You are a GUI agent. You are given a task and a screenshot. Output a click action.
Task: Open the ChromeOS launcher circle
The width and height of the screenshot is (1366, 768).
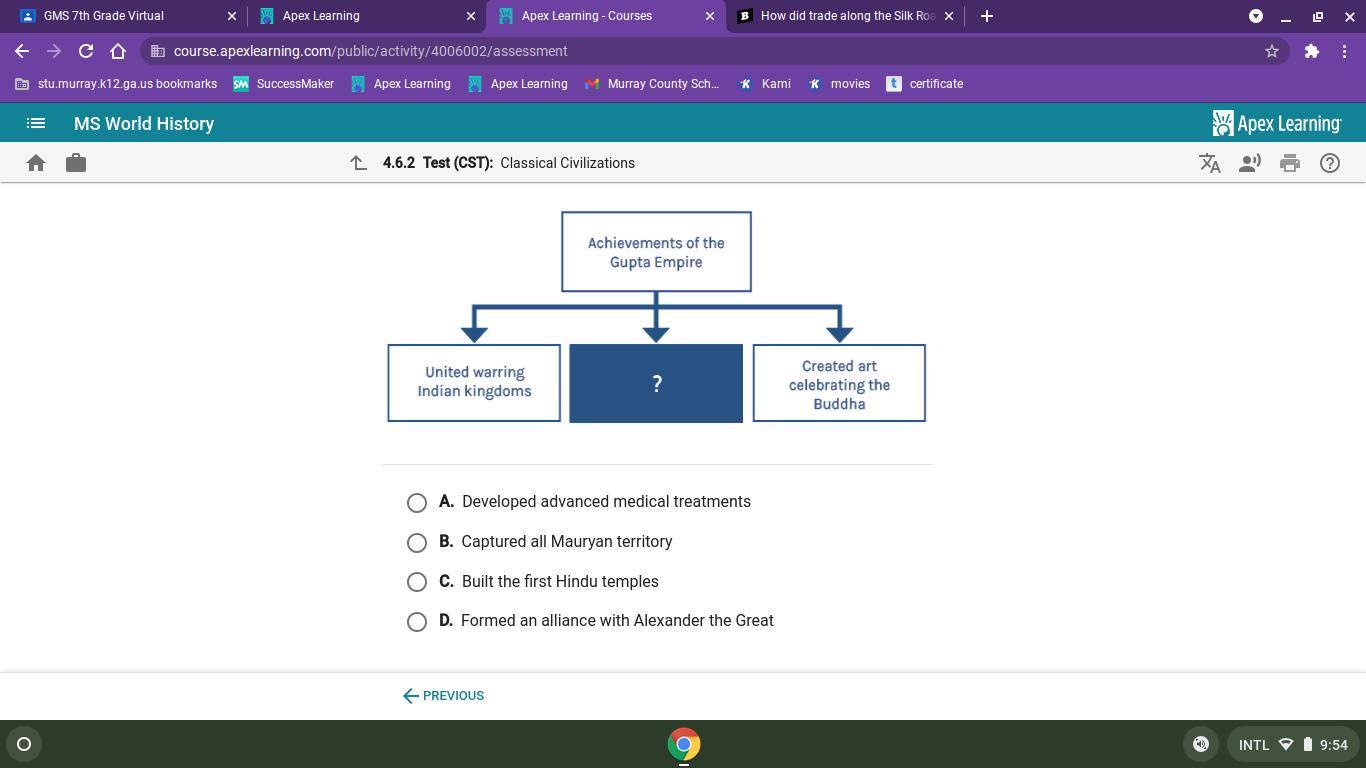pos(24,744)
